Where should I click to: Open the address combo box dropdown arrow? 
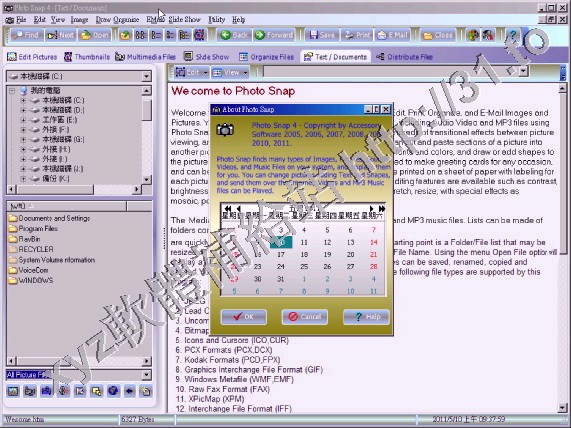(524, 71)
